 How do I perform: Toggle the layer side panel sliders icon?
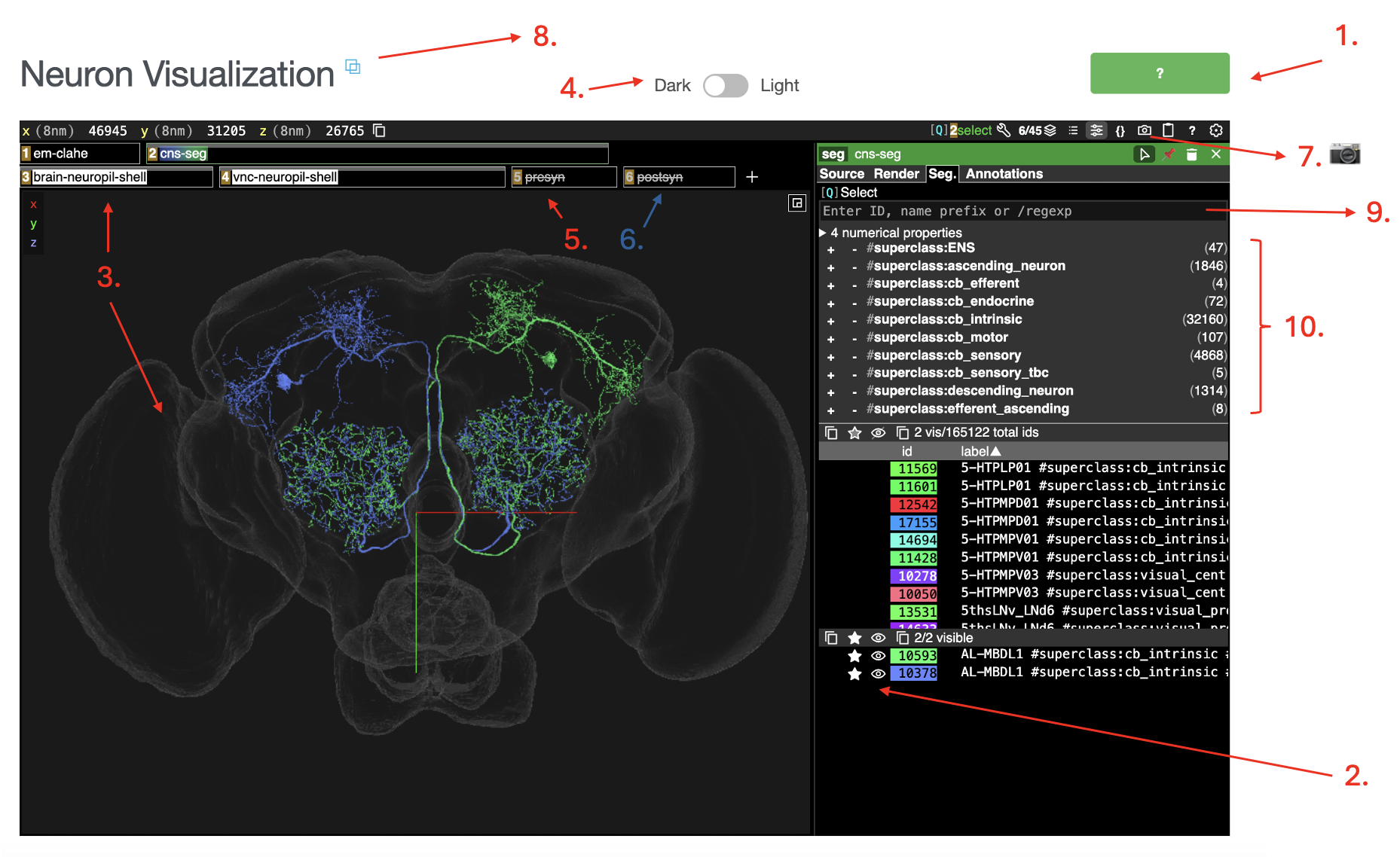(1096, 130)
